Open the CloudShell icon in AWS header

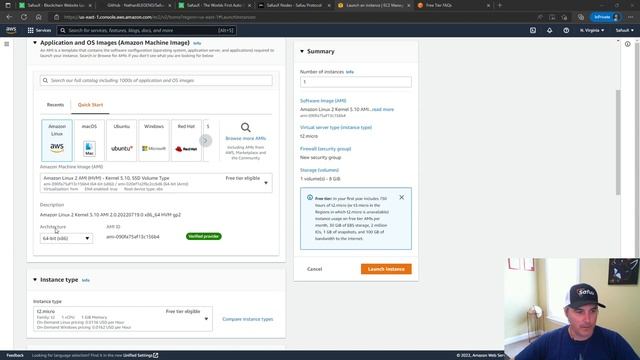pyautogui.click(x=533, y=30)
